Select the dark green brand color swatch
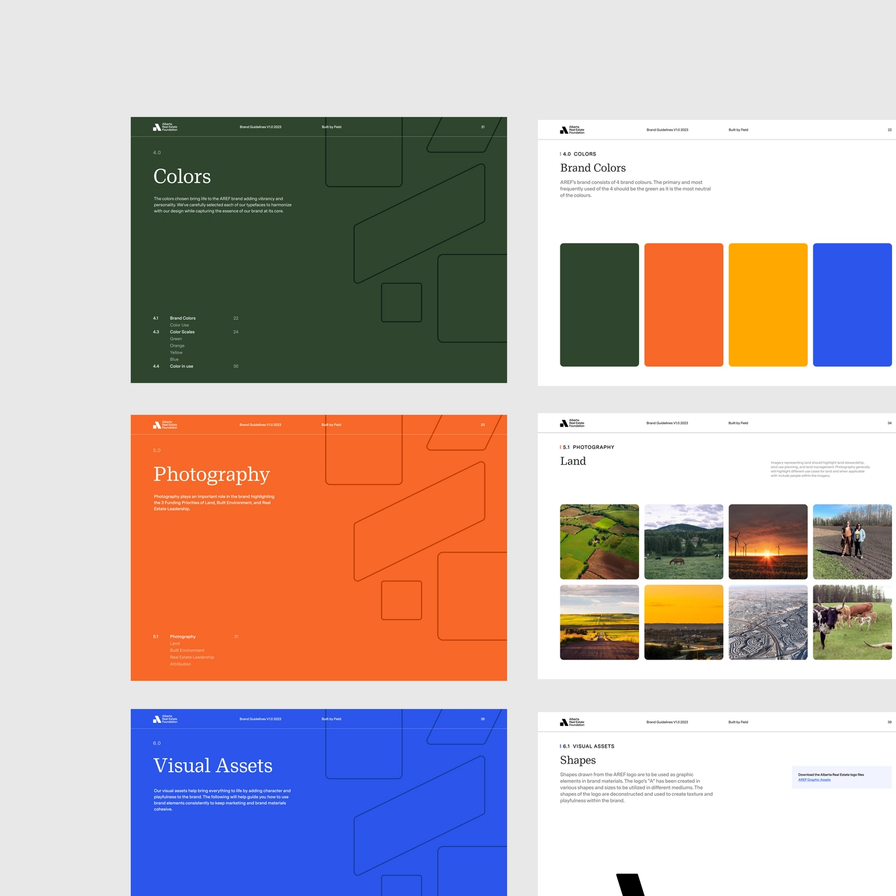 pos(599,305)
